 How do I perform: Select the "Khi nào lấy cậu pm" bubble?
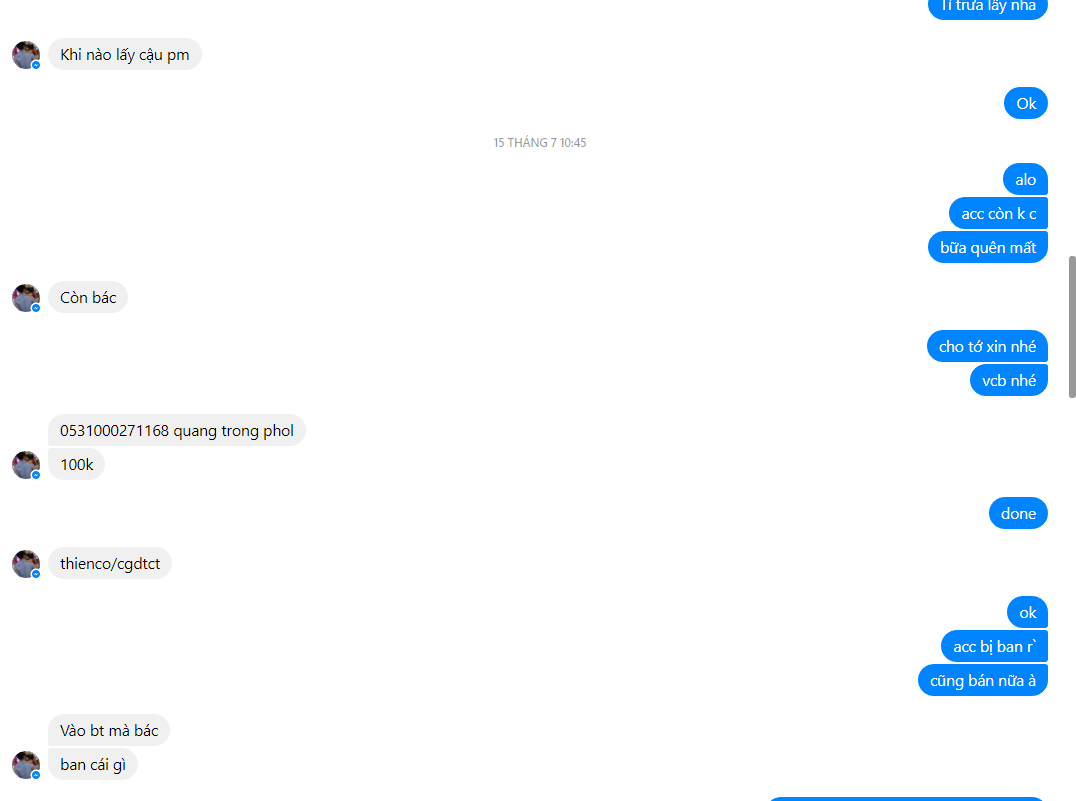pos(125,54)
